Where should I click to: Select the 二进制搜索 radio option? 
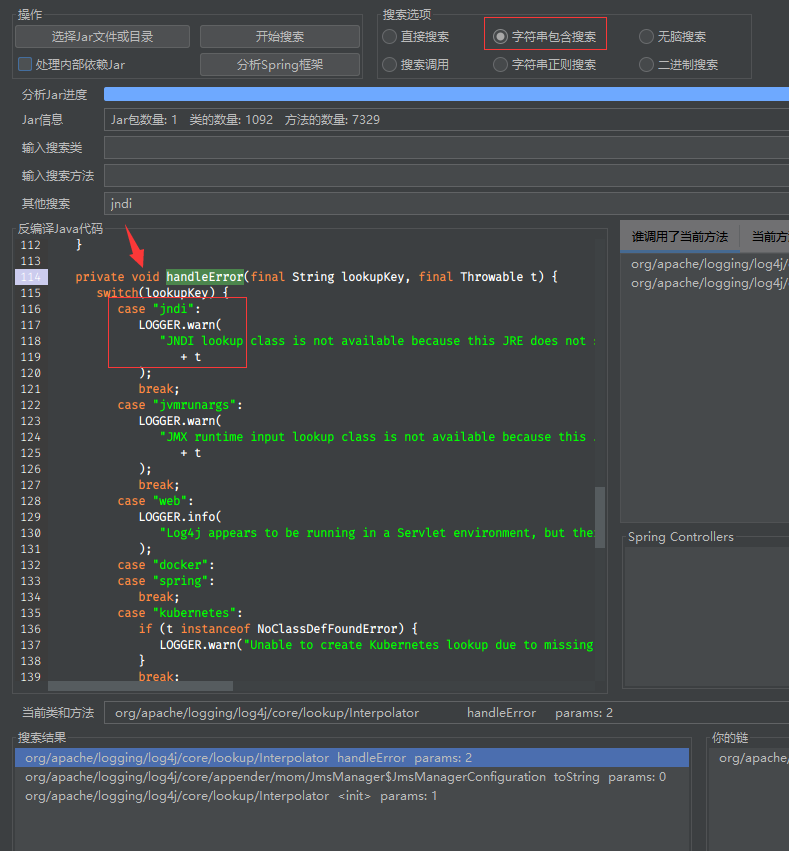coord(646,65)
